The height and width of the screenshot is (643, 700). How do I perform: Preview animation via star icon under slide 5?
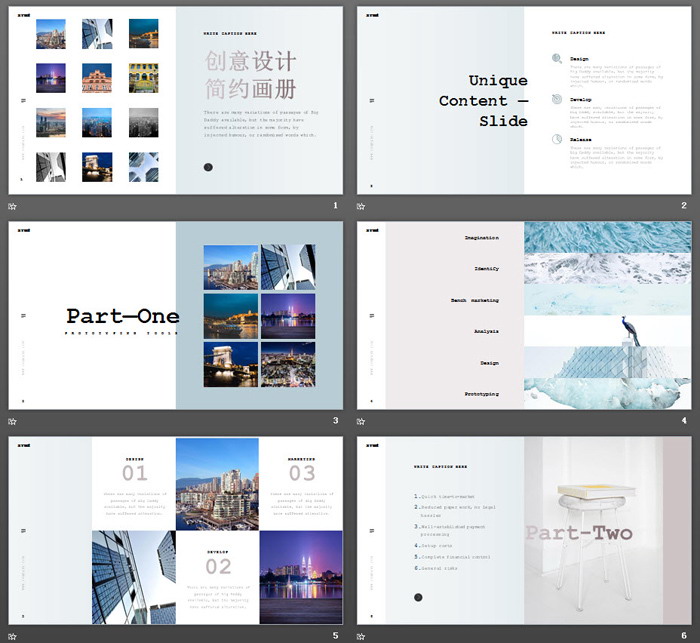pyautogui.click(x=12, y=636)
